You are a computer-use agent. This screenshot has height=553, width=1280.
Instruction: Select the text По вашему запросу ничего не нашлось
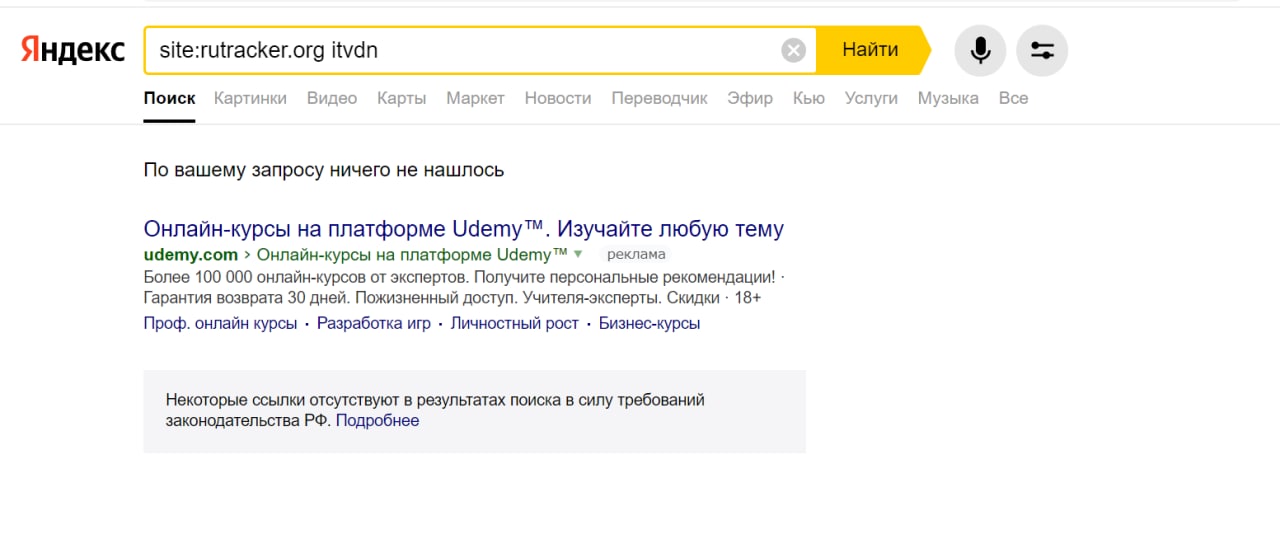[324, 170]
